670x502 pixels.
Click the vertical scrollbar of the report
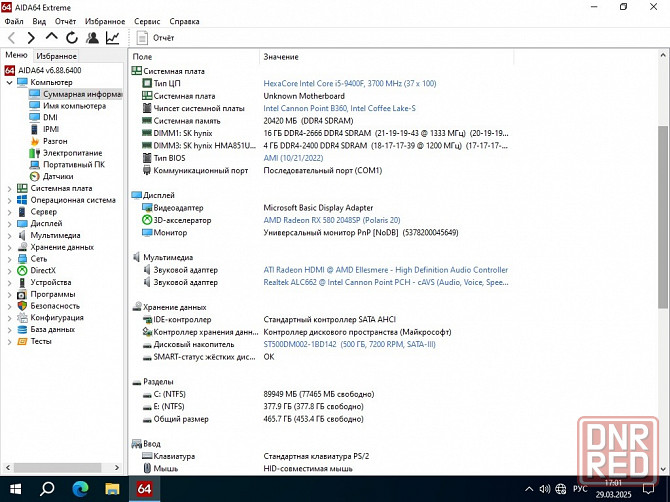(x=662, y=217)
